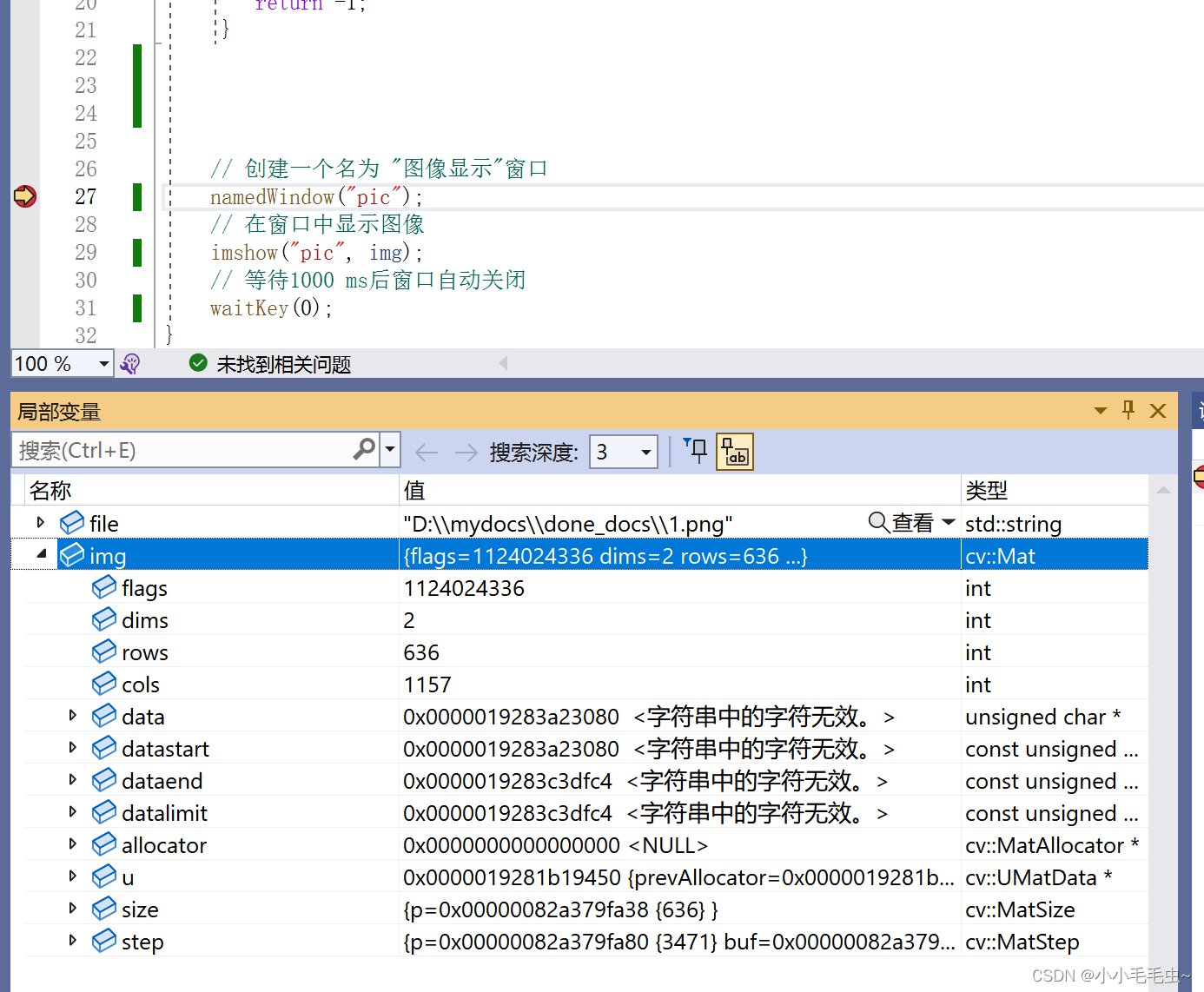Click the 值 column header
This screenshot has height=992, width=1204.
414,491
